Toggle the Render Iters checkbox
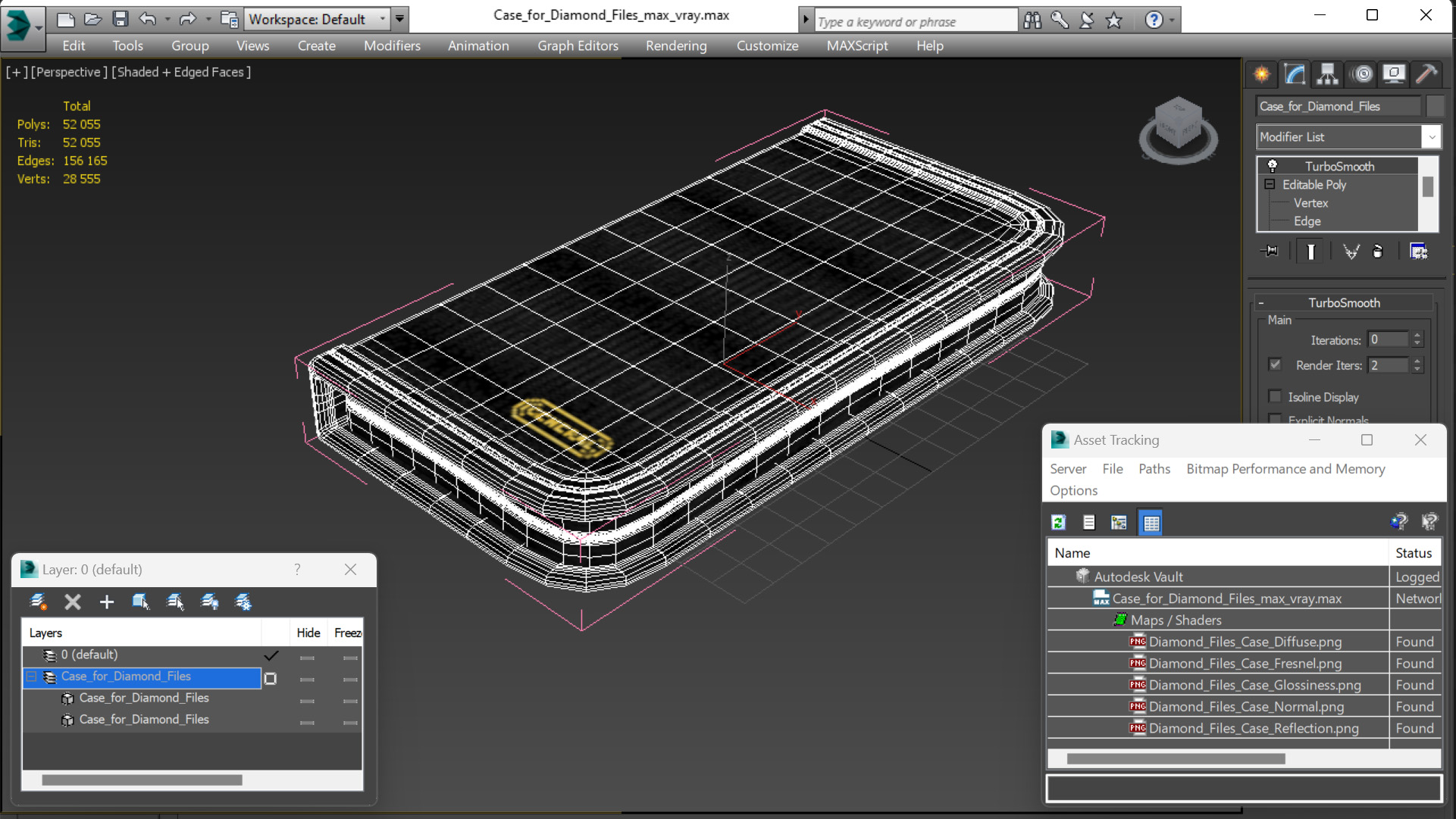Image resolution: width=1456 pixels, height=819 pixels. (x=1275, y=364)
